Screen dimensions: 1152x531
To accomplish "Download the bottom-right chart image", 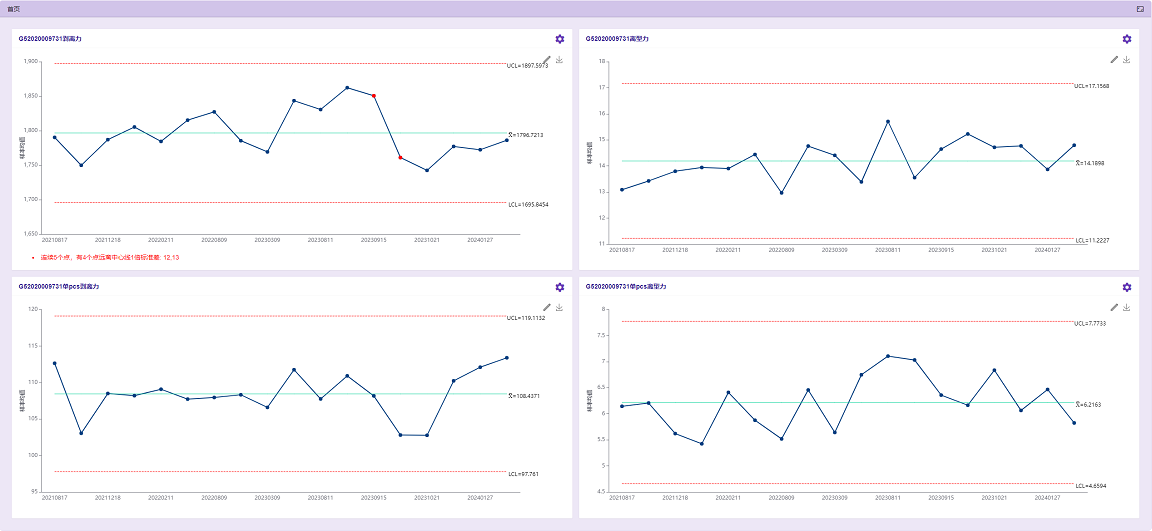I will pos(1127,308).
